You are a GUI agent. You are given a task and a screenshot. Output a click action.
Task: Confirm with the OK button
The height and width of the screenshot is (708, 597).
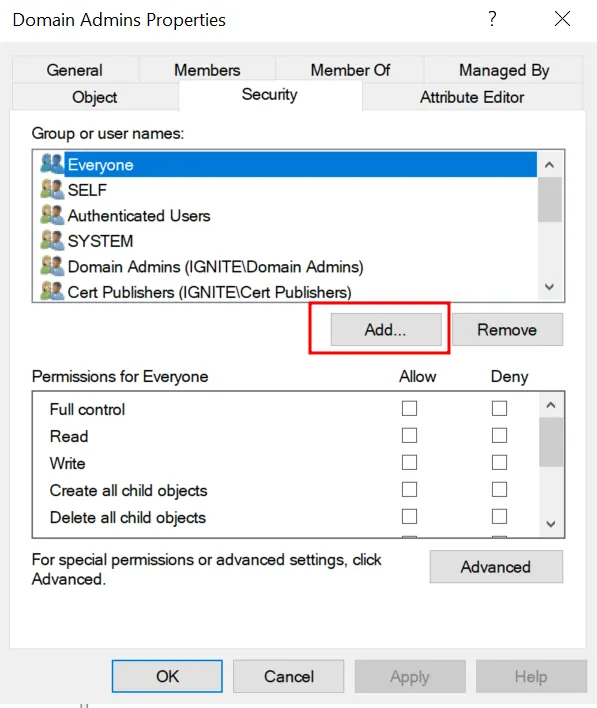pyautogui.click(x=167, y=676)
